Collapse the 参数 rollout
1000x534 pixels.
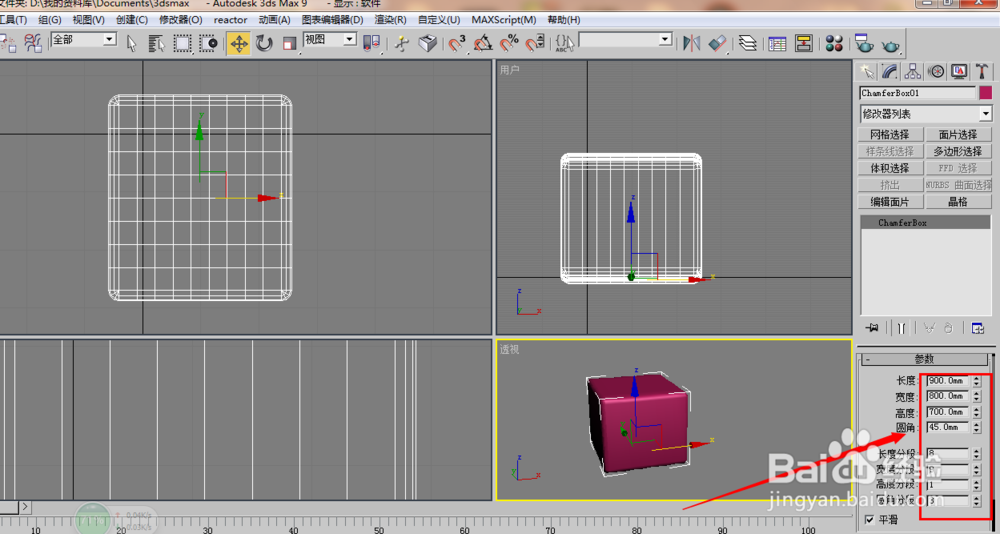tap(924, 360)
